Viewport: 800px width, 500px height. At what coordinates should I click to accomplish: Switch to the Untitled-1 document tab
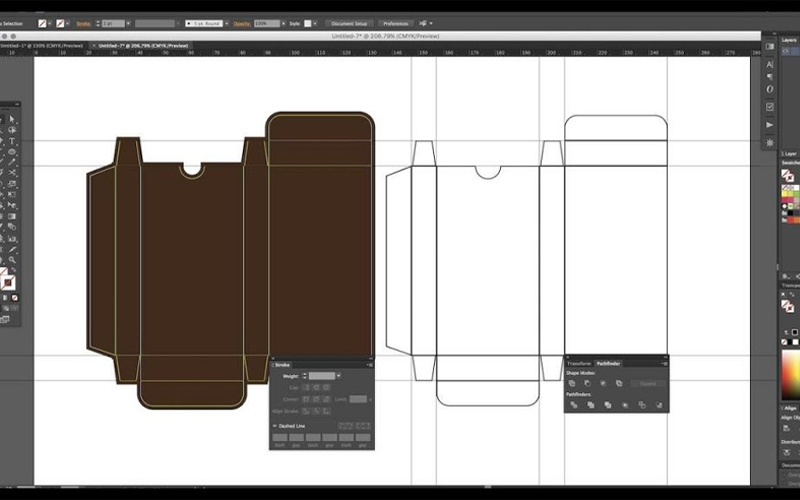(x=42, y=45)
